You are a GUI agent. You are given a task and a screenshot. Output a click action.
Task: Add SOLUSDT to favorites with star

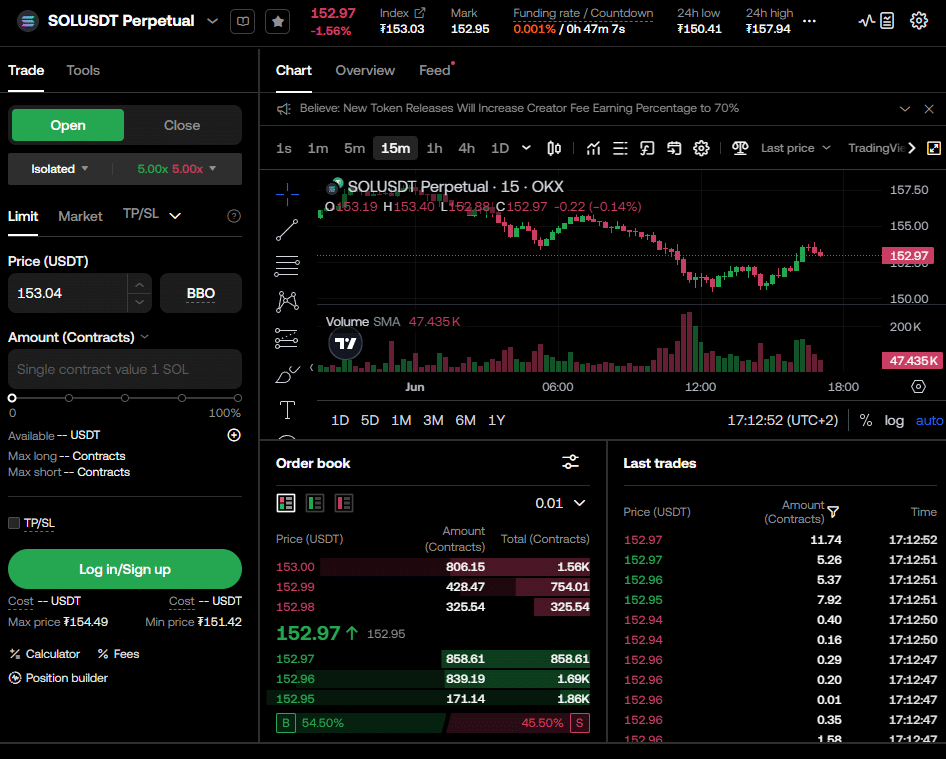[278, 22]
